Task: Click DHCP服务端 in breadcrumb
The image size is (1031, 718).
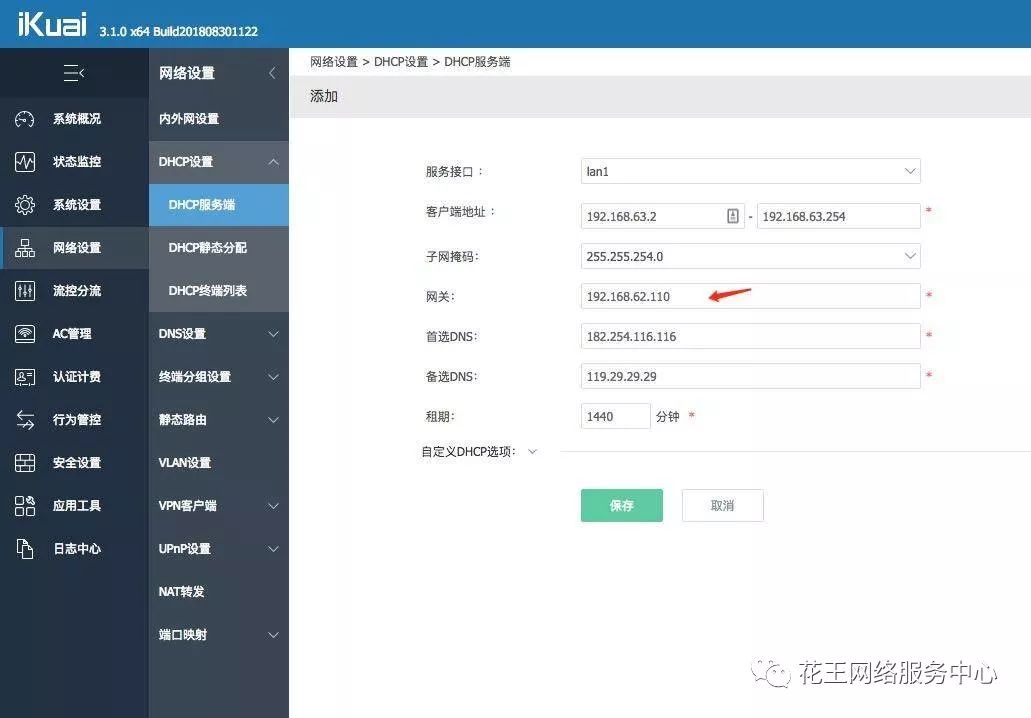Action: pos(477,62)
